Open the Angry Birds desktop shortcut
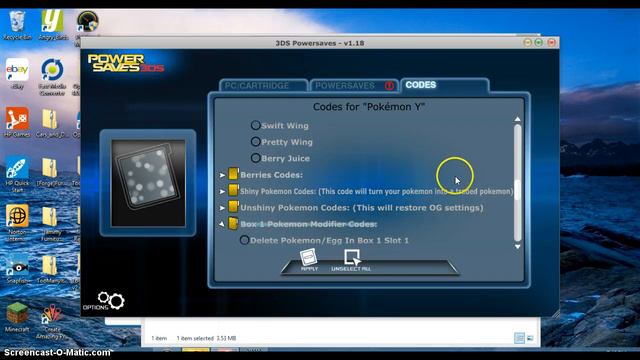The height and width of the screenshot is (360, 640). pyautogui.click(x=53, y=24)
